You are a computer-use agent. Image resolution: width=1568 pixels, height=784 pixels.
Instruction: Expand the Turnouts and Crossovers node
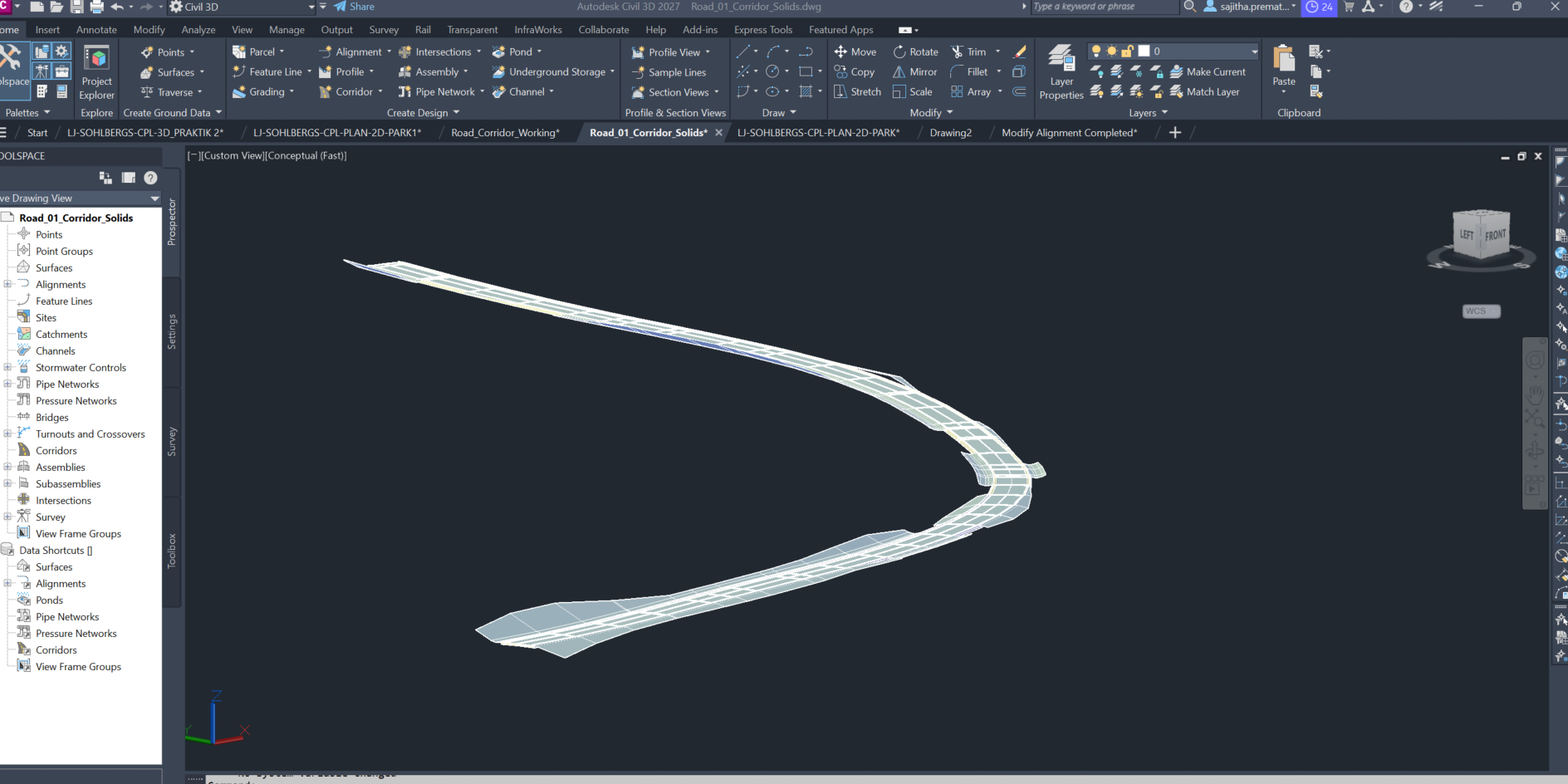pyautogui.click(x=7, y=434)
